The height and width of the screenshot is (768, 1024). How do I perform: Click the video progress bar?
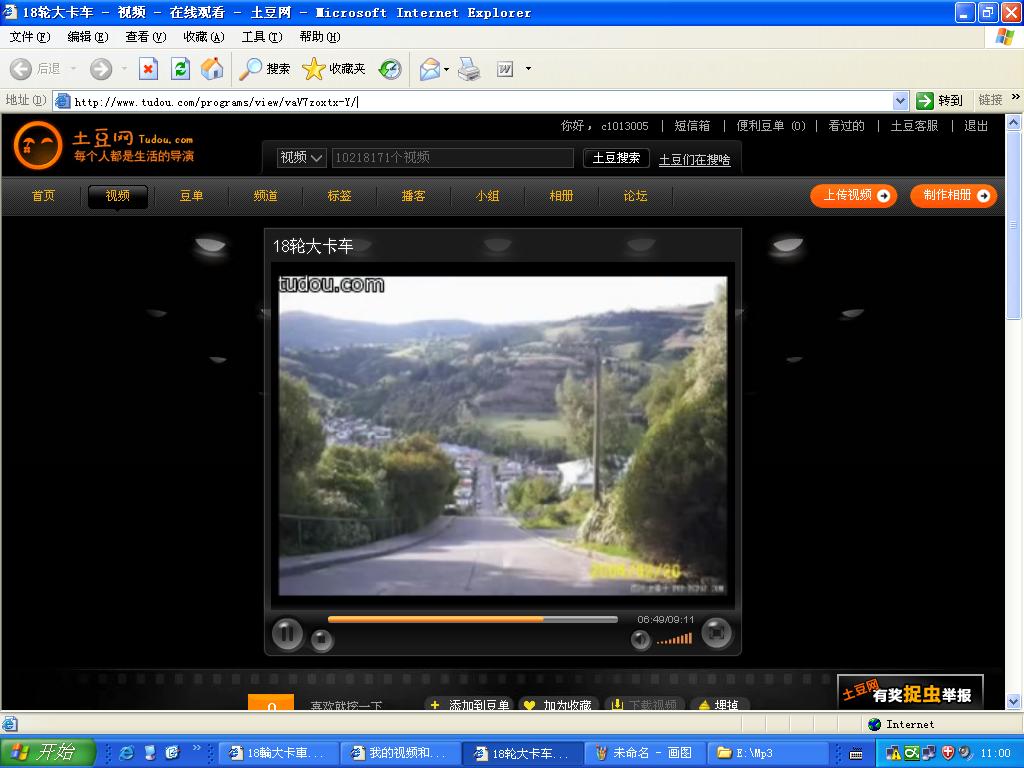tap(472, 619)
